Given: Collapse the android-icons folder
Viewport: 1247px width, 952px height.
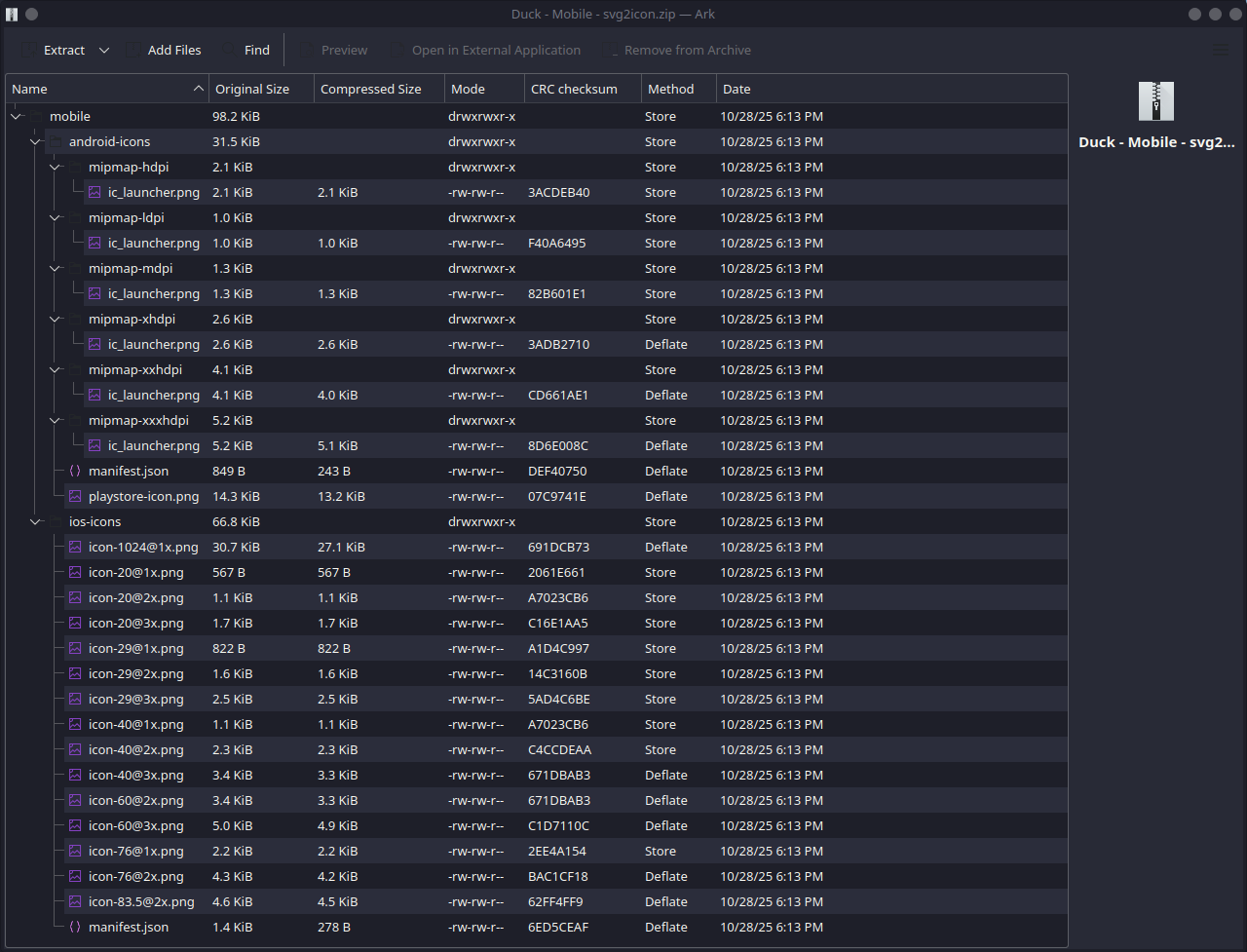Looking at the screenshot, I should pos(36,141).
